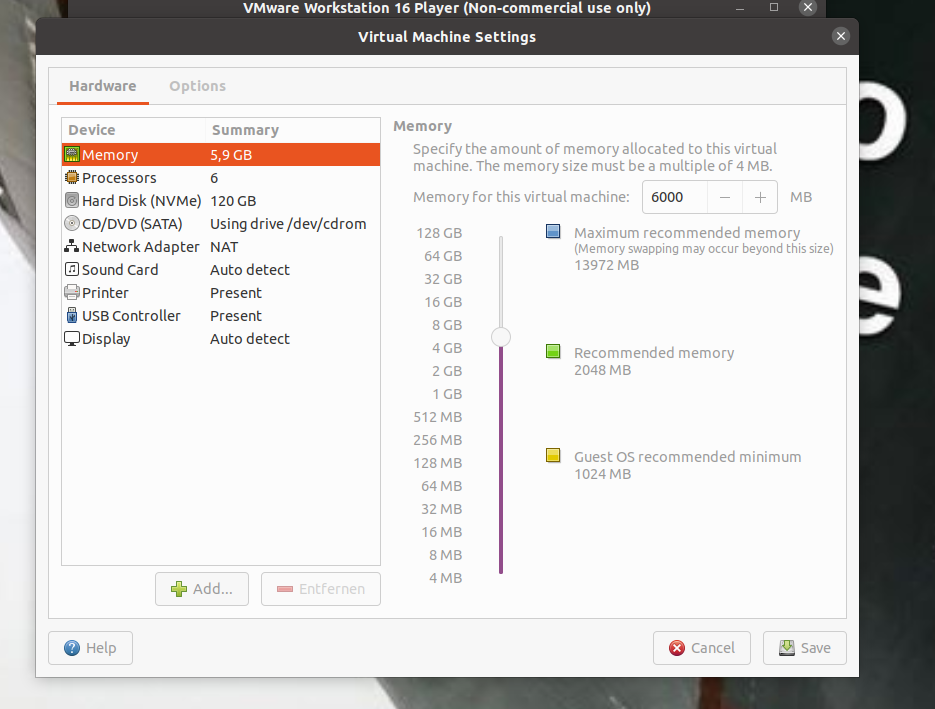Click the Processors chip icon
Image resolution: width=935 pixels, height=709 pixels.
tap(72, 178)
